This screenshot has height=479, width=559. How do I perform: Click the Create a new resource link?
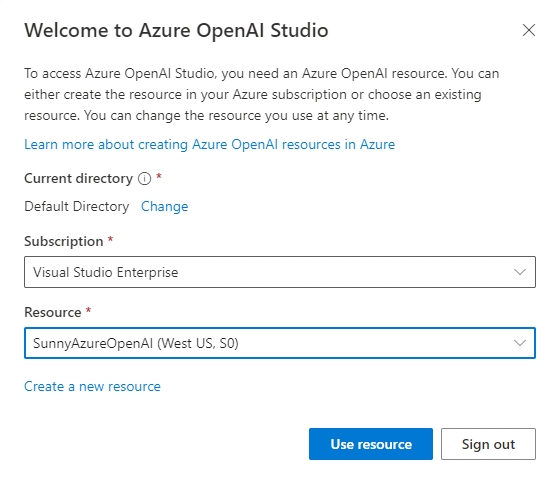[x=92, y=386]
